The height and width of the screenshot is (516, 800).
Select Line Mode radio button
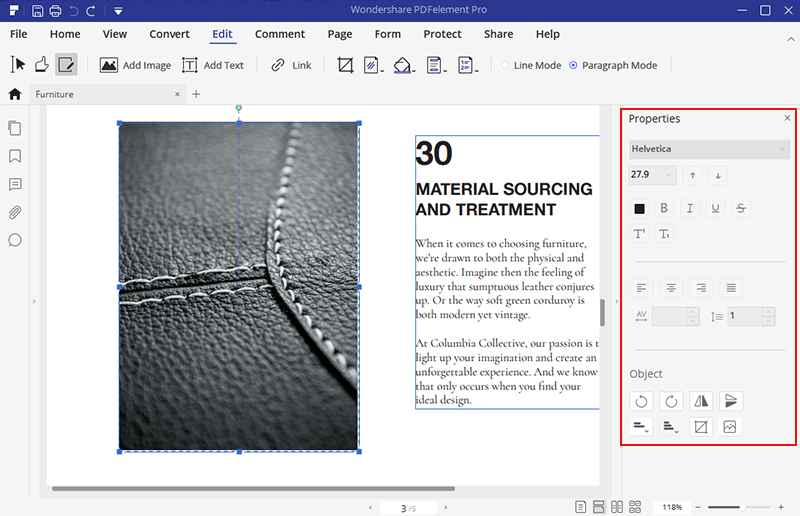click(x=505, y=65)
